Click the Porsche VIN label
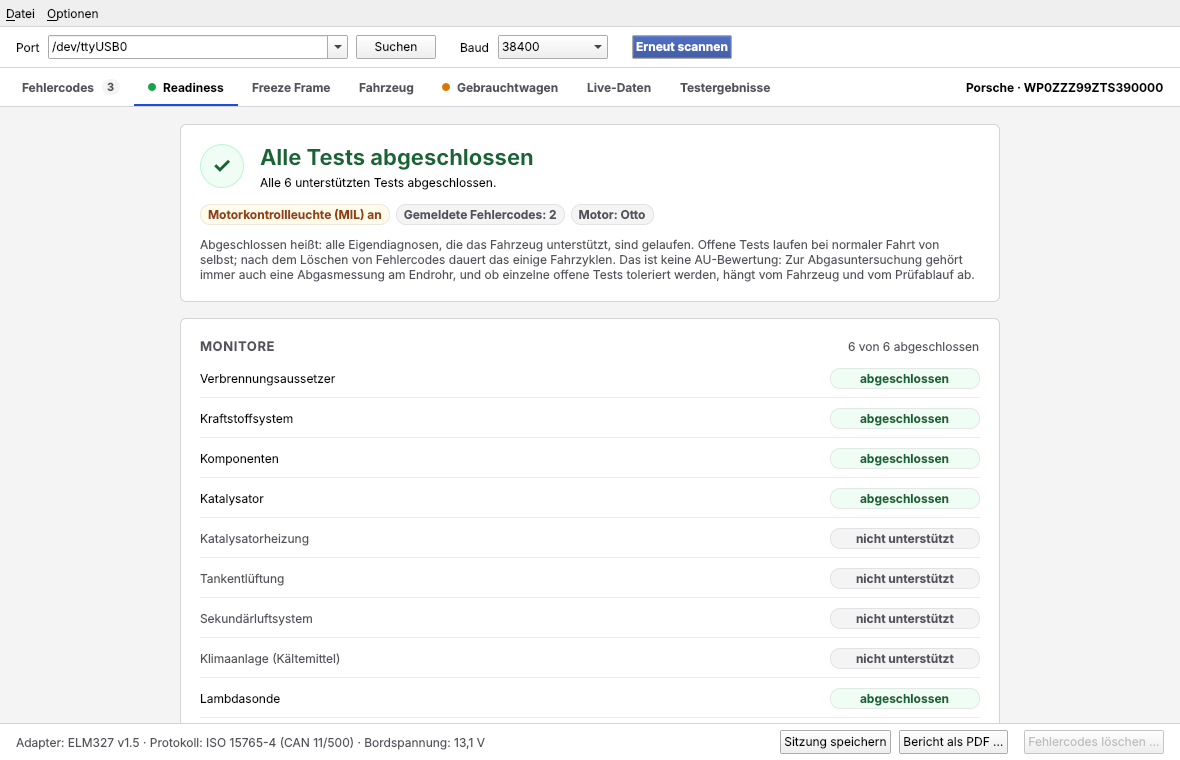This screenshot has height=760, width=1180. pos(1064,87)
